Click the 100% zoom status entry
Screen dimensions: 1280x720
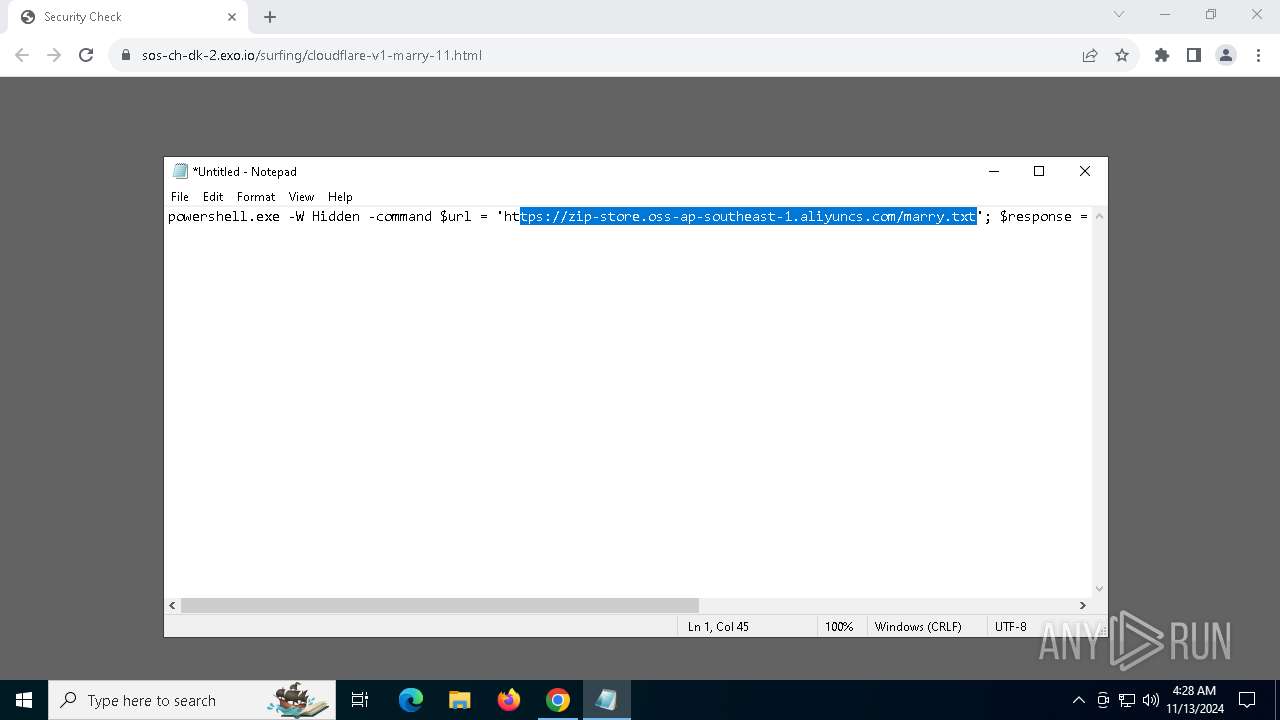point(839,626)
